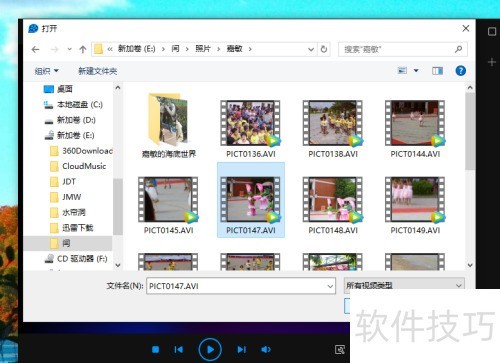Close the 打开 dialog

click(x=466, y=28)
